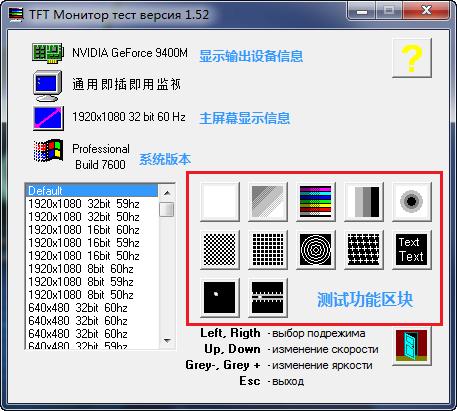
Task: Click the mode list scroll-down arrow
Action: point(167,341)
